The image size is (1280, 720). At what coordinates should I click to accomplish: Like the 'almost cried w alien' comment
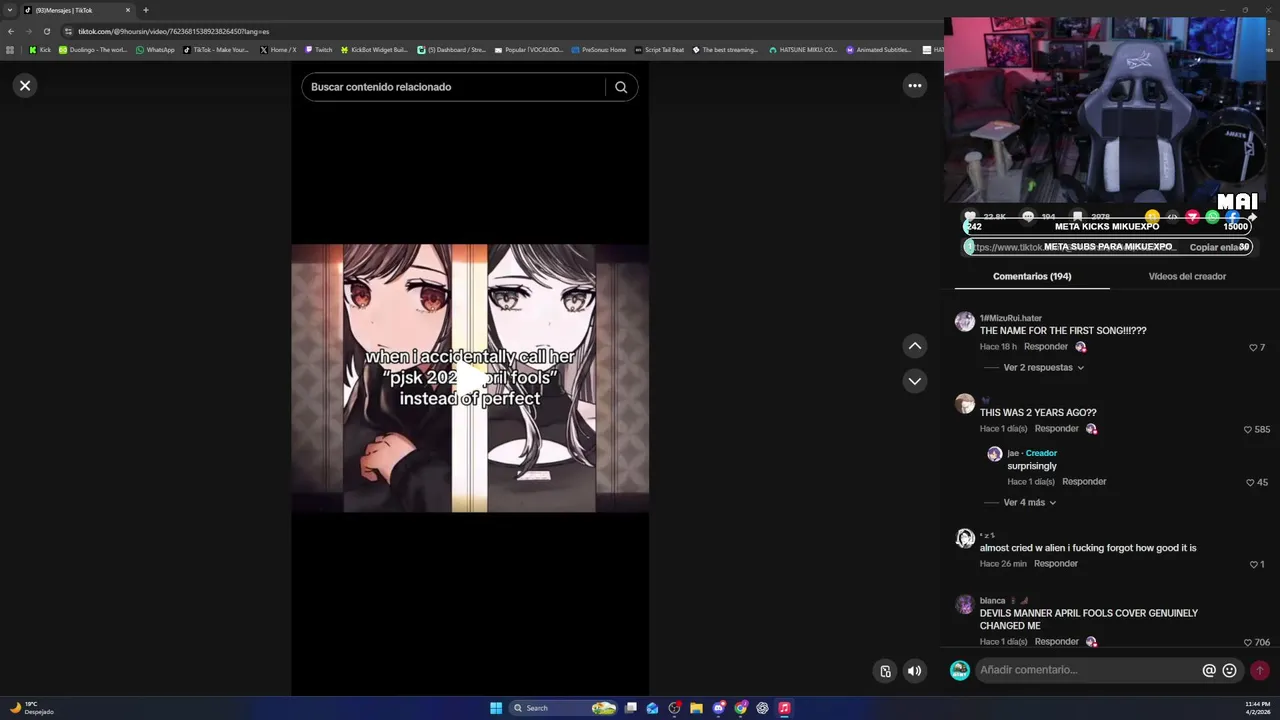[1253, 565]
